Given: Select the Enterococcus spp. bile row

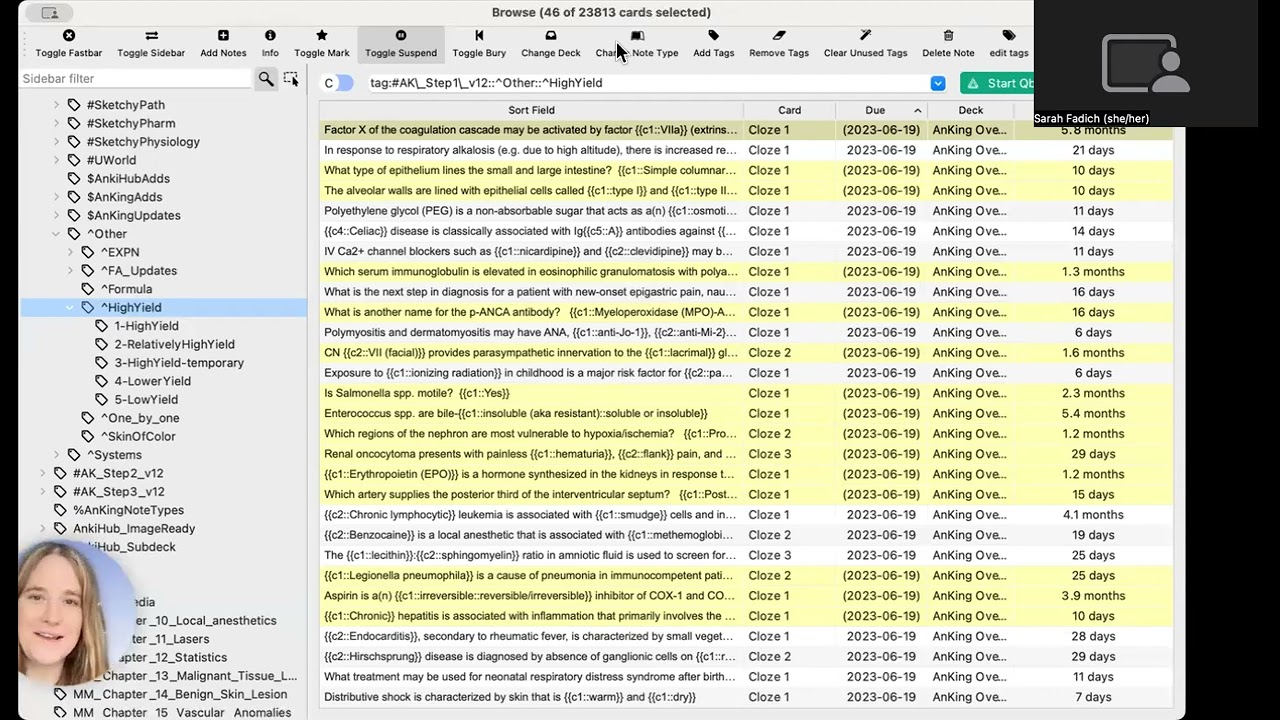Looking at the screenshot, I should pos(746,413).
